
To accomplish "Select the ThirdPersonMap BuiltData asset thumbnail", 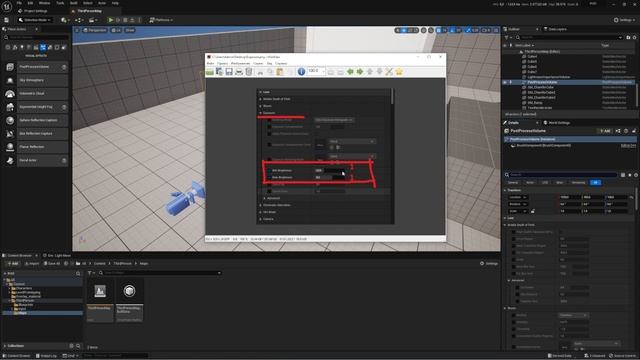I will [129, 300].
